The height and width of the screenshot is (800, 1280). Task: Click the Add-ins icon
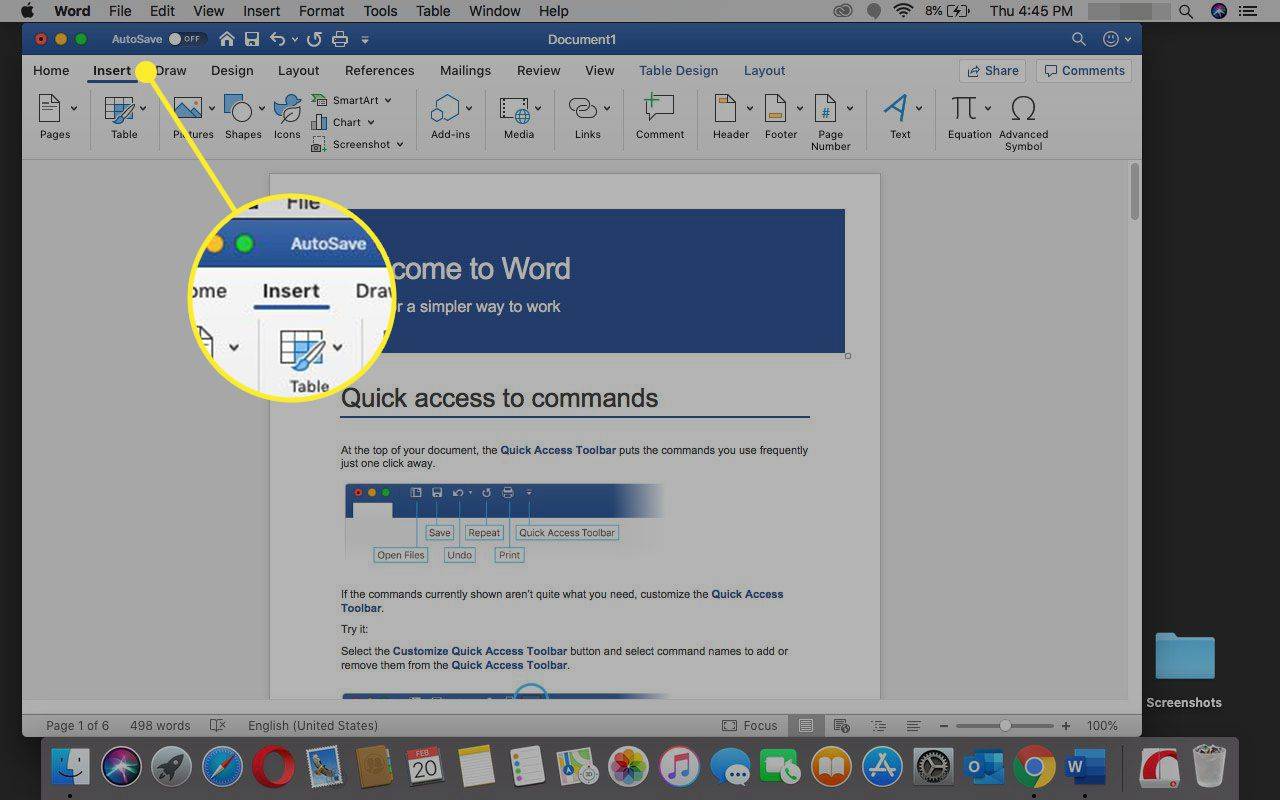click(x=445, y=108)
